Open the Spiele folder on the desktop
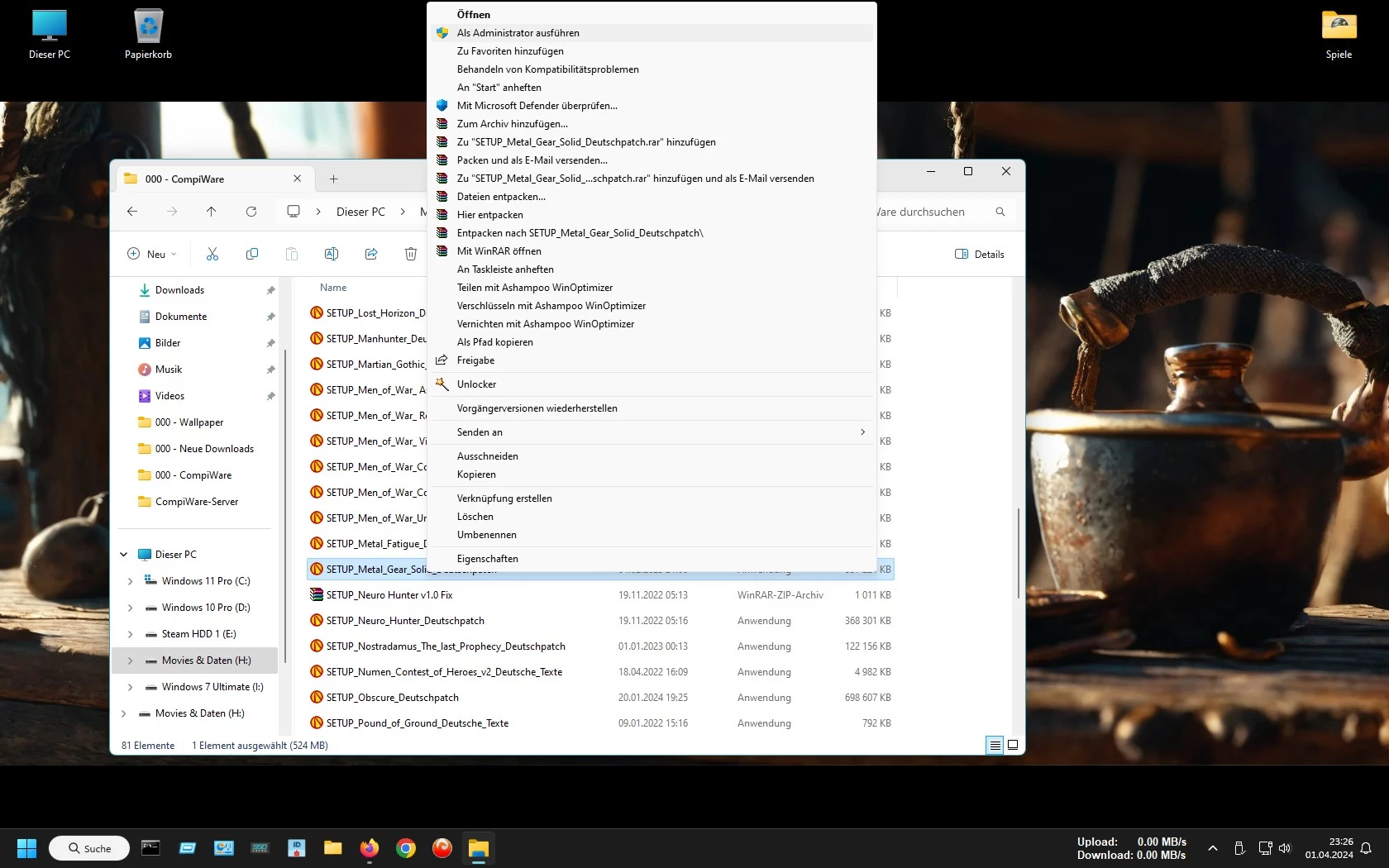 [1339, 35]
